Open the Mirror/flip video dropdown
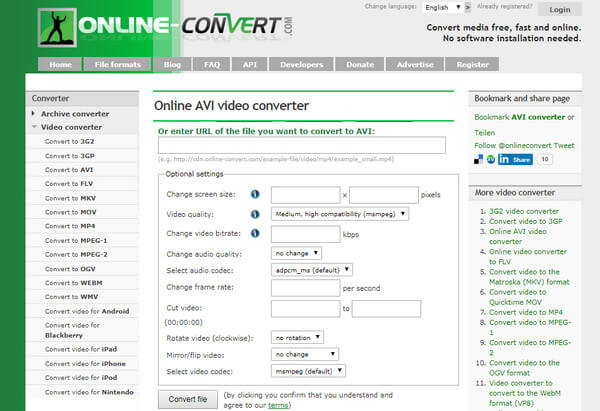The image size is (600, 411). pos(305,354)
